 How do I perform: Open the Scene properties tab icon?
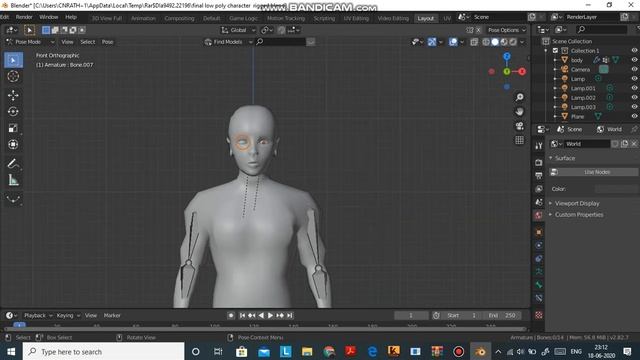[x=539, y=202]
